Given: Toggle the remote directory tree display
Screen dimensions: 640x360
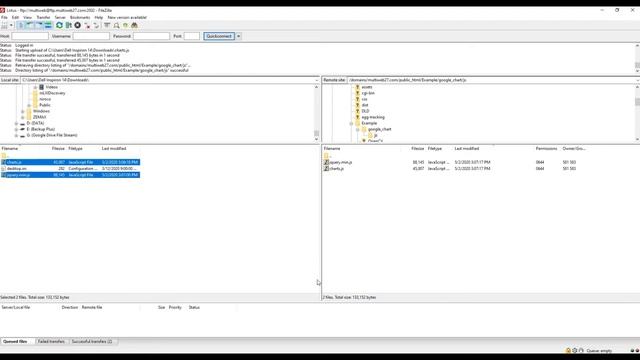Looking at the screenshot, I should (x=39, y=25).
